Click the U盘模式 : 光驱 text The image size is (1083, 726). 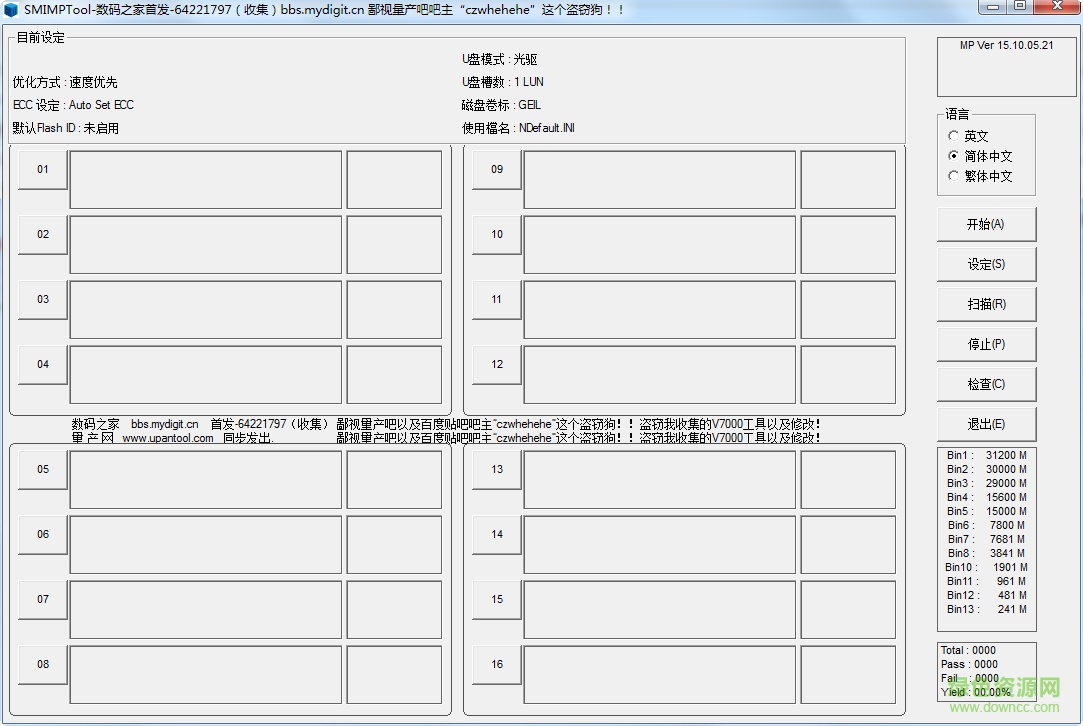[x=499, y=59]
